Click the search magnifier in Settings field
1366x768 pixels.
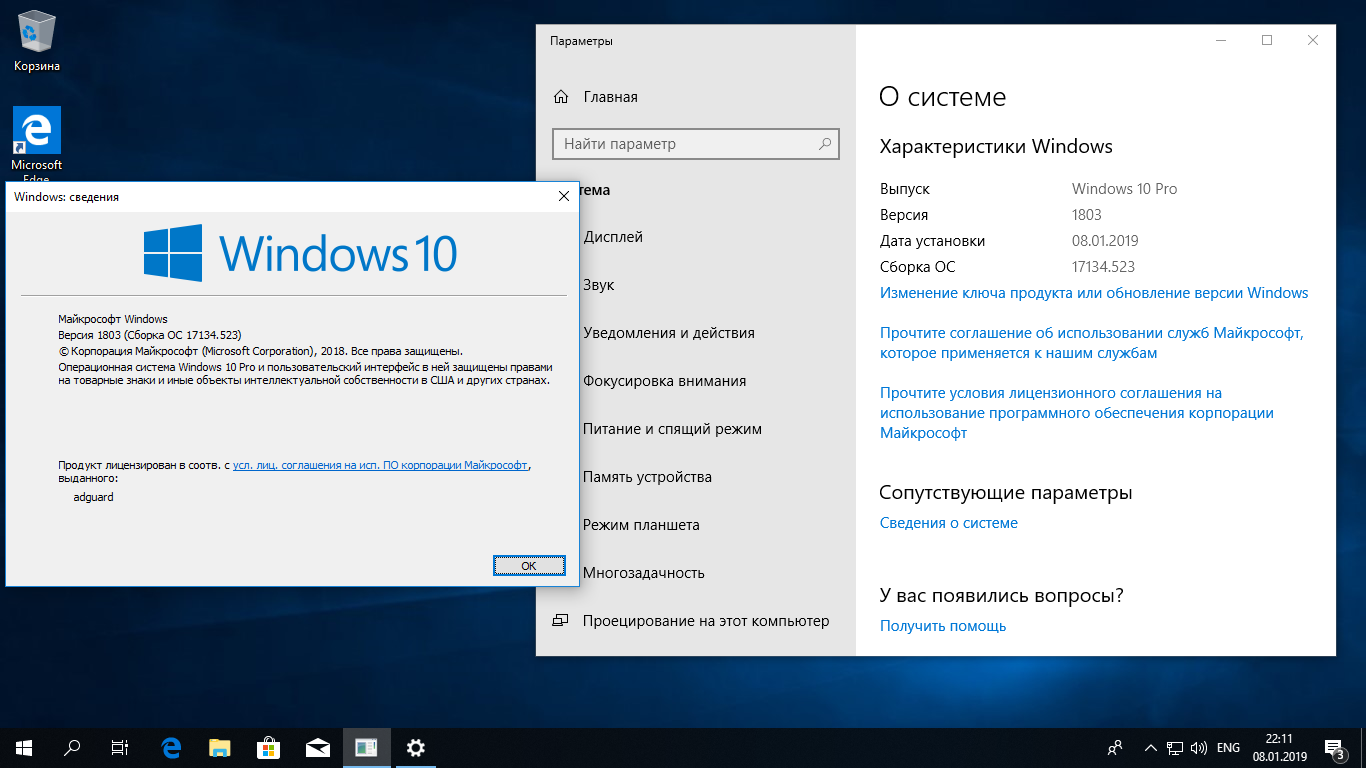[x=825, y=144]
